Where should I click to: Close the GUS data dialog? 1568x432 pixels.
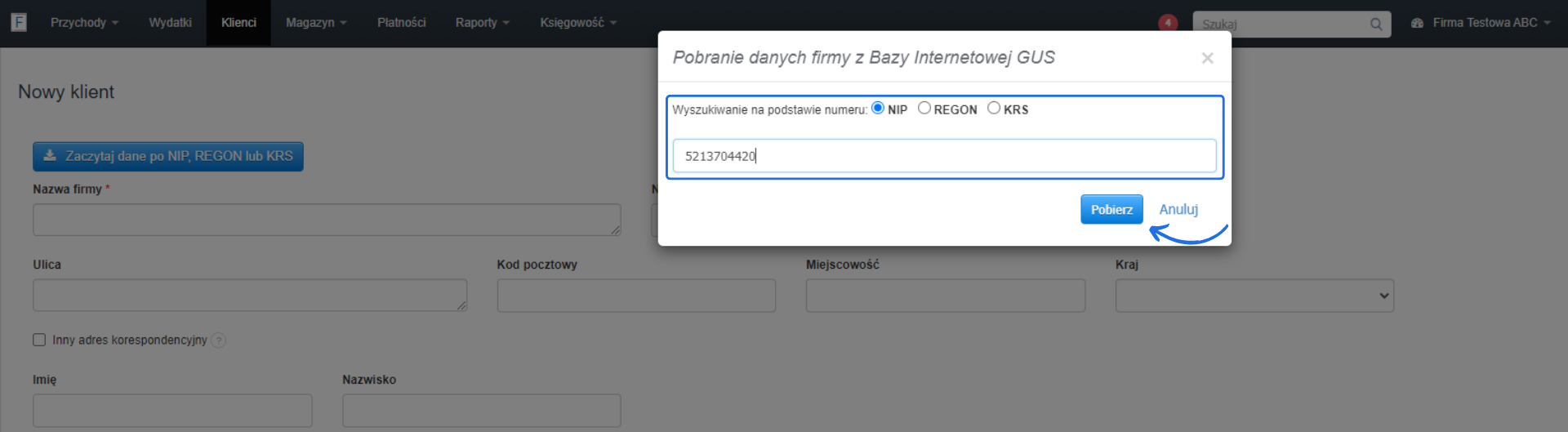(1207, 58)
